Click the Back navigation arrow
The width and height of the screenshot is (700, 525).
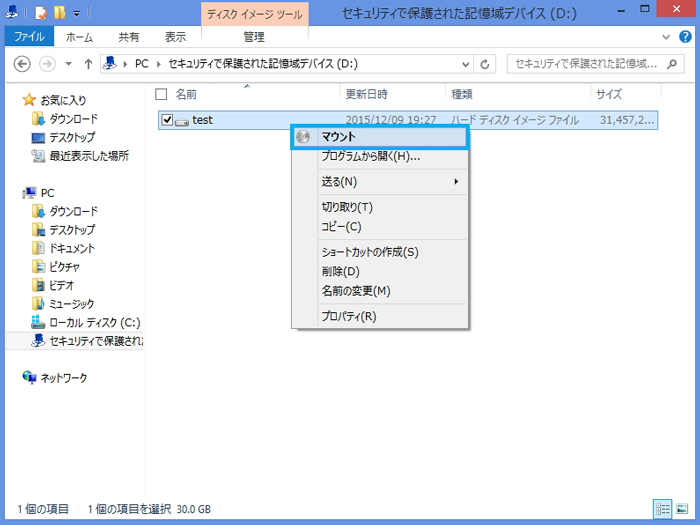click(22, 64)
